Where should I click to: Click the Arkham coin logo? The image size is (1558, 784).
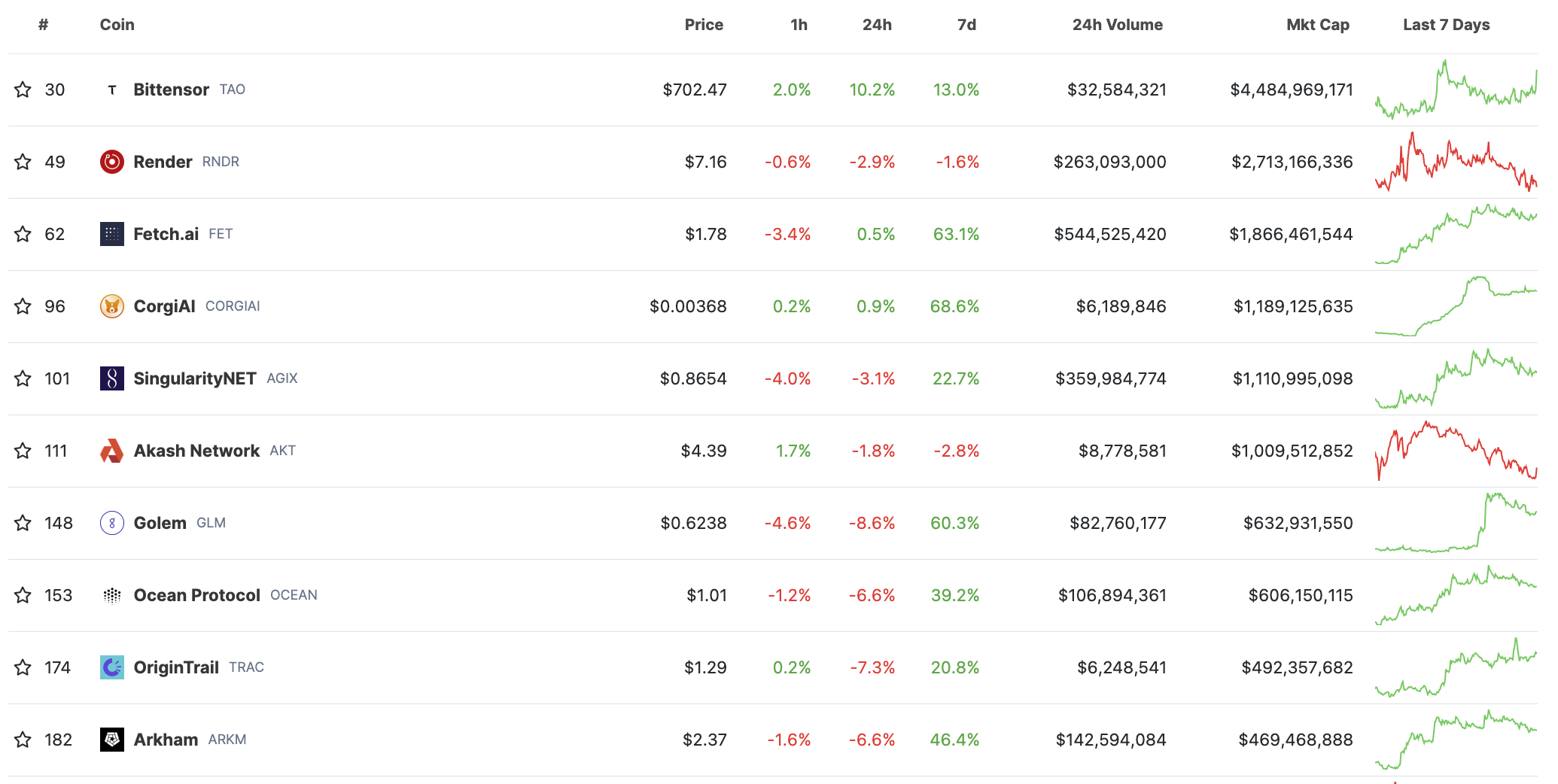click(x=112, y=740)
